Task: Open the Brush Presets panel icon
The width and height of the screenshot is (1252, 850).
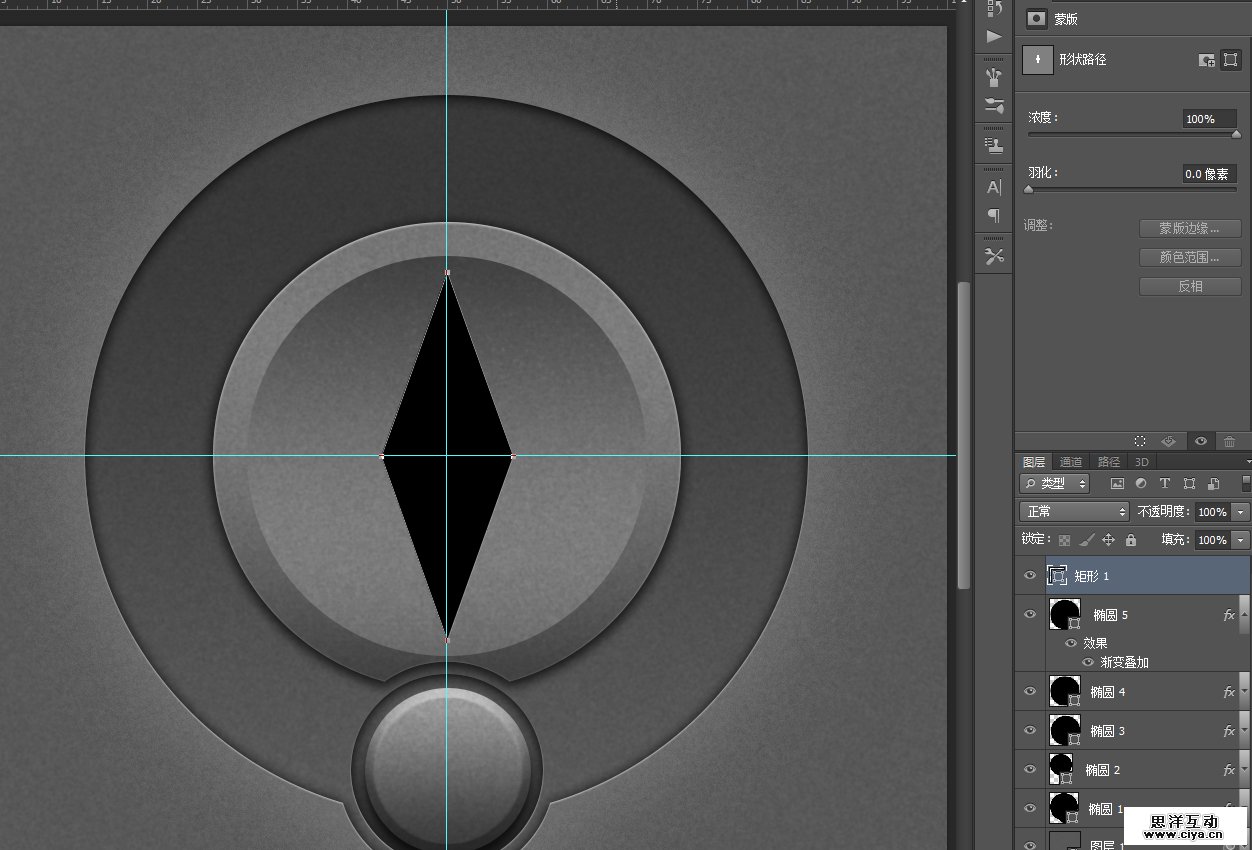Action: 993,106
